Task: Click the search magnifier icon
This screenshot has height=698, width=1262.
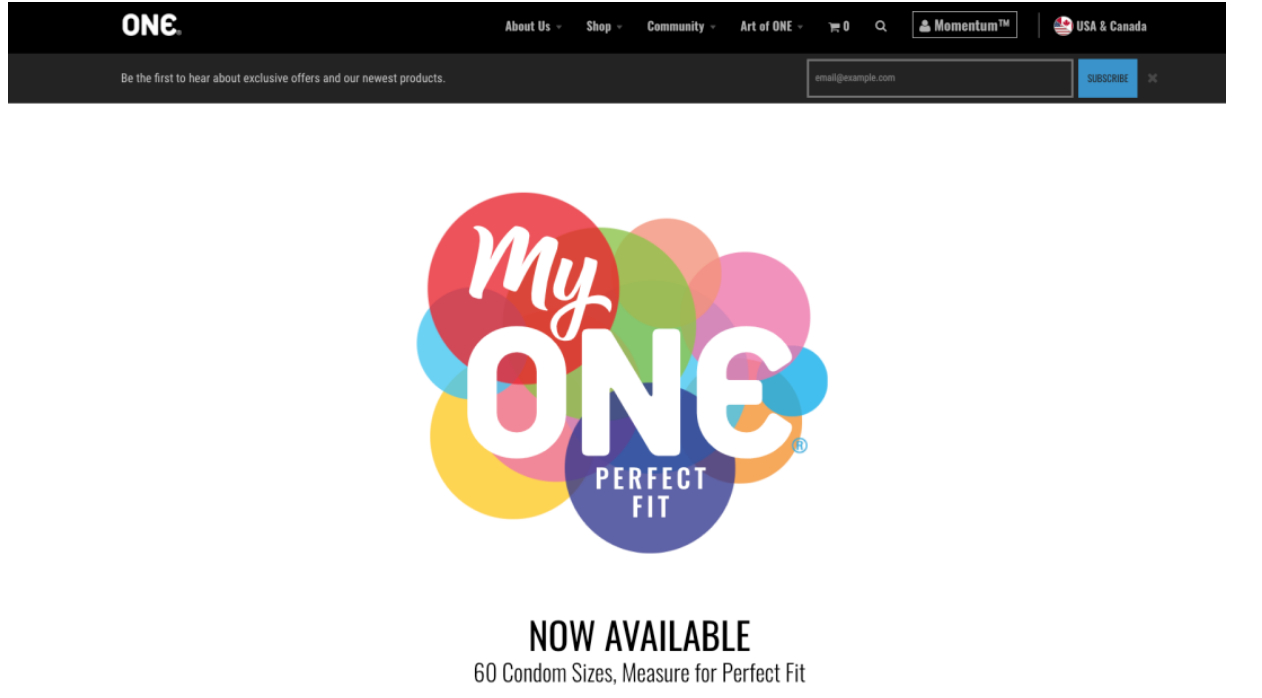Action: [881, 27]
